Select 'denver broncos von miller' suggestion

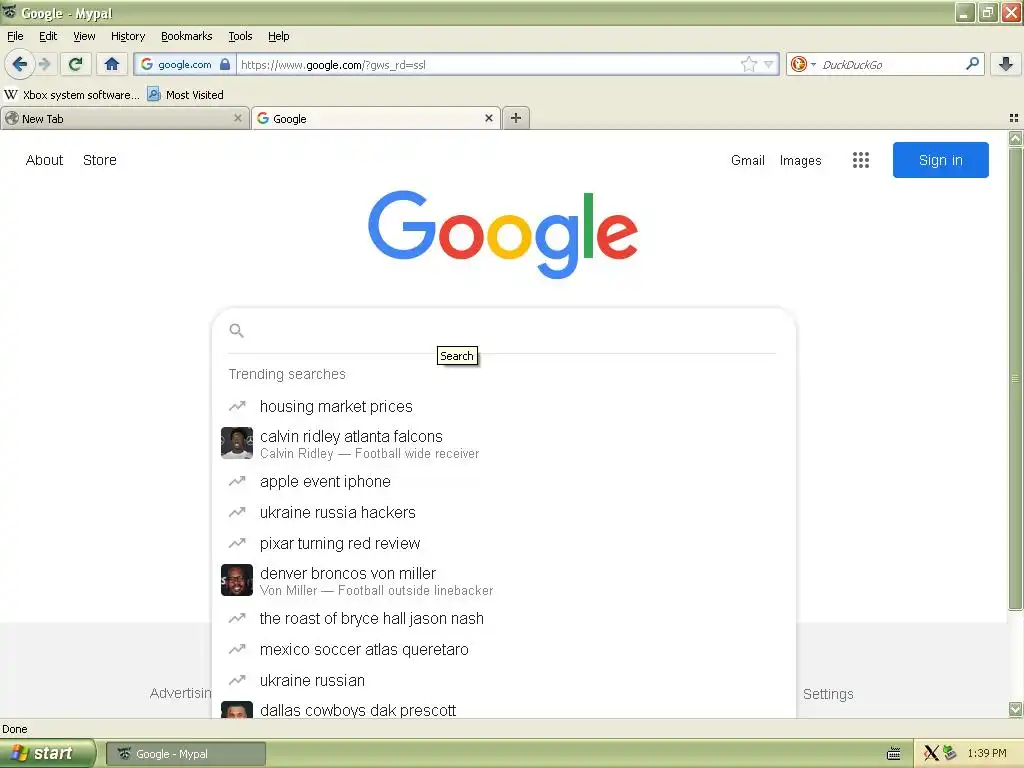(504, 581)
